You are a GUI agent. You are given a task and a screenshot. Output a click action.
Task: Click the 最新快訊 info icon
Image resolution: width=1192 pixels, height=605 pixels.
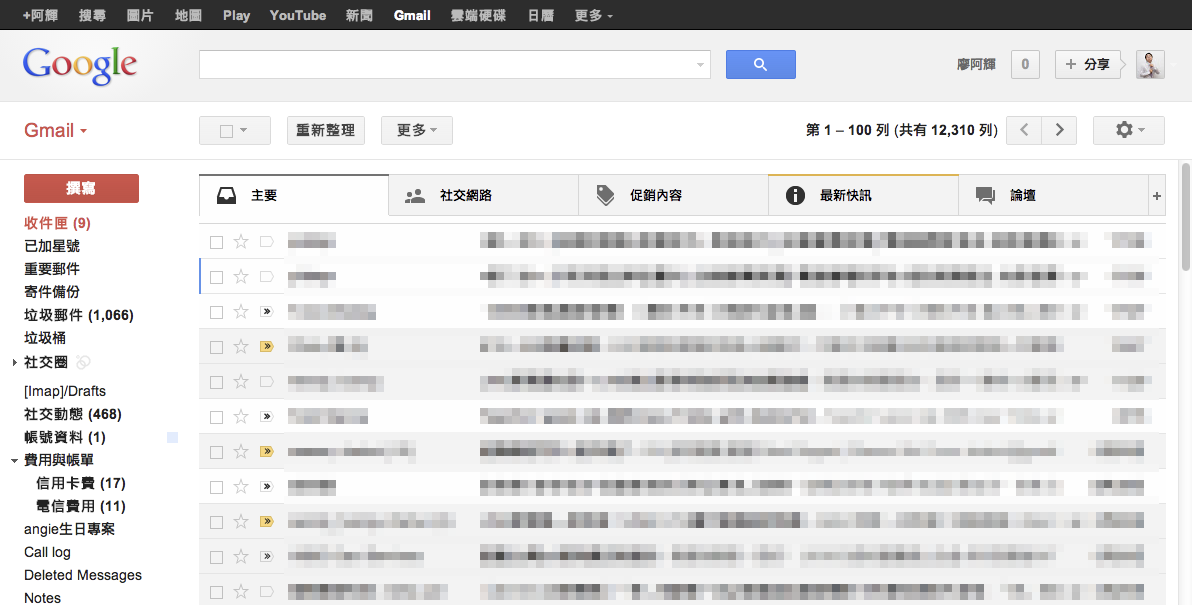click(795, 195)
